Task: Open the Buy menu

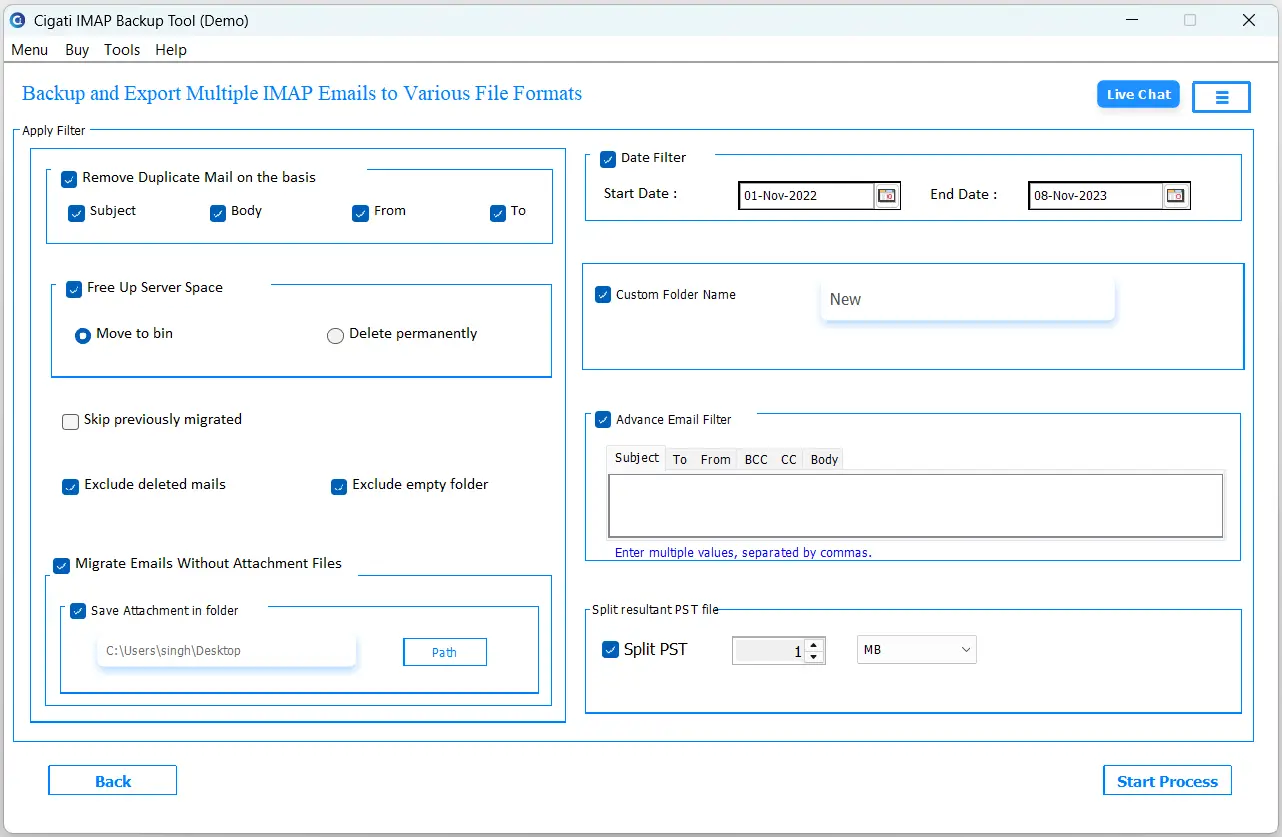Action: pos(77,50)
